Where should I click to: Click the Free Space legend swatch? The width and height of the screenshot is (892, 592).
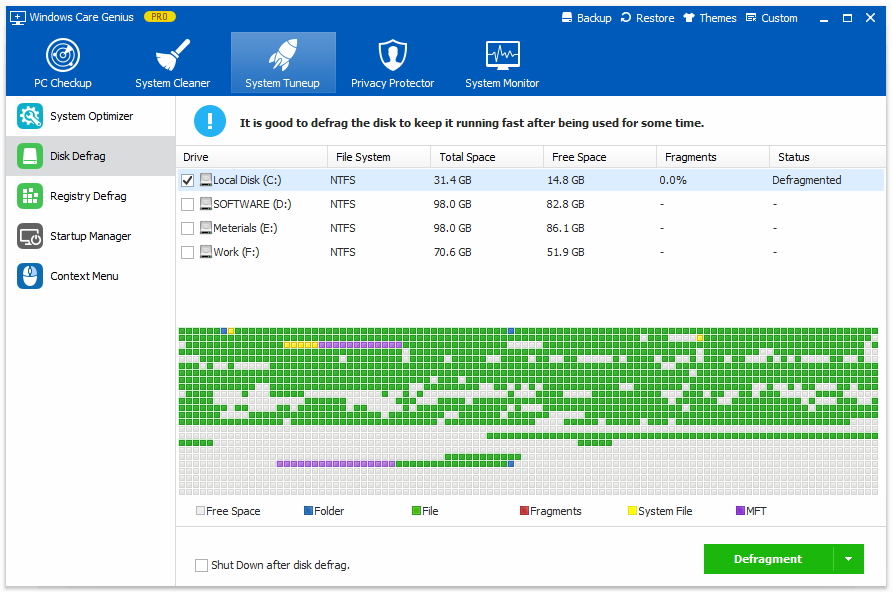coord(200,511)
